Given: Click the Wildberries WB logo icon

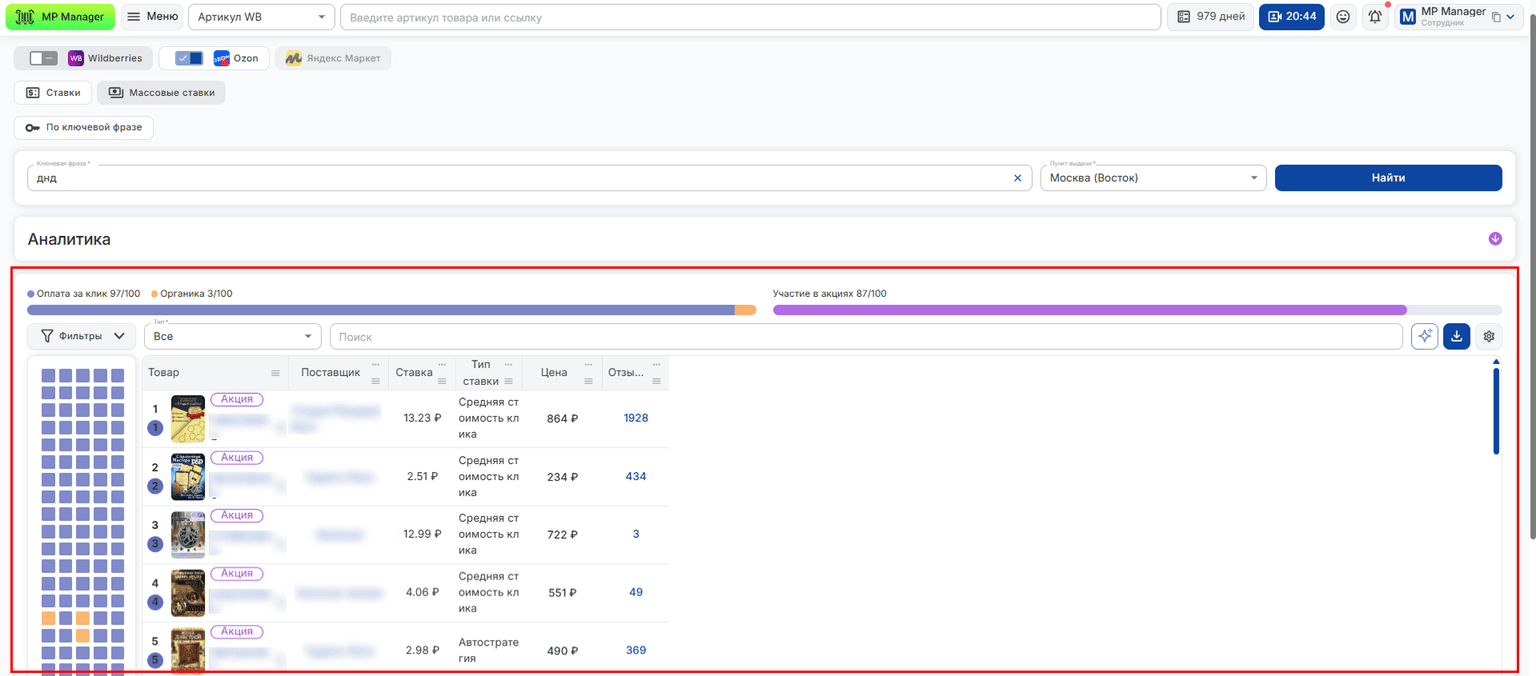Looking at the screenshot, I should [76, 58].
